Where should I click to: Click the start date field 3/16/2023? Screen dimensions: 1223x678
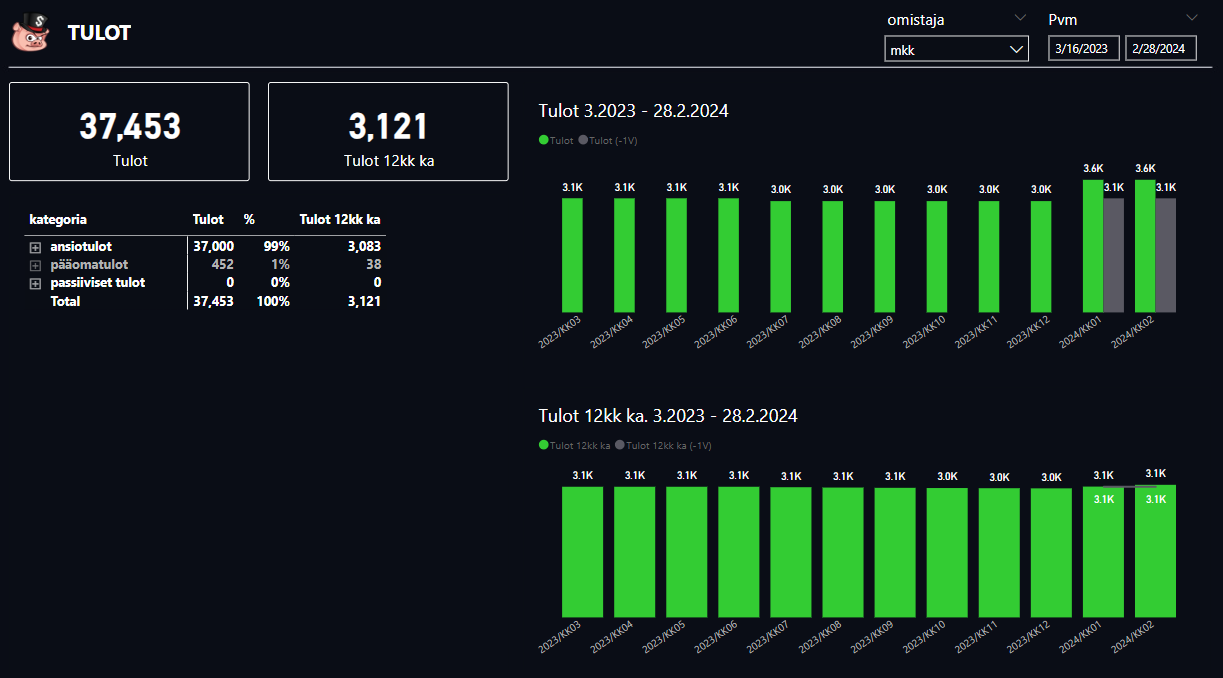pos(1083,49)
